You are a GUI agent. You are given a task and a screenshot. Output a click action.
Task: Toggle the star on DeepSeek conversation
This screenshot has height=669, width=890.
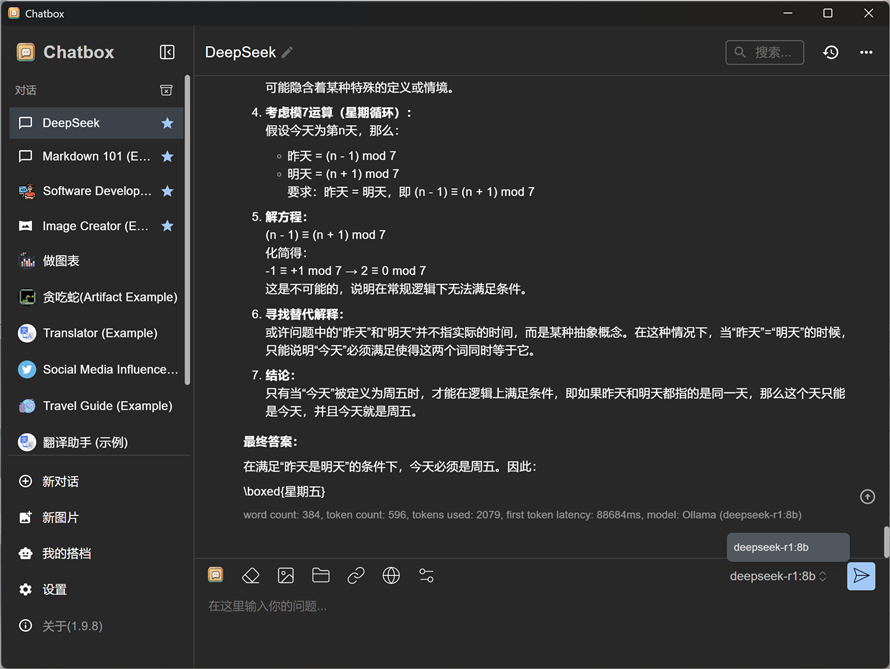[167, 122]
